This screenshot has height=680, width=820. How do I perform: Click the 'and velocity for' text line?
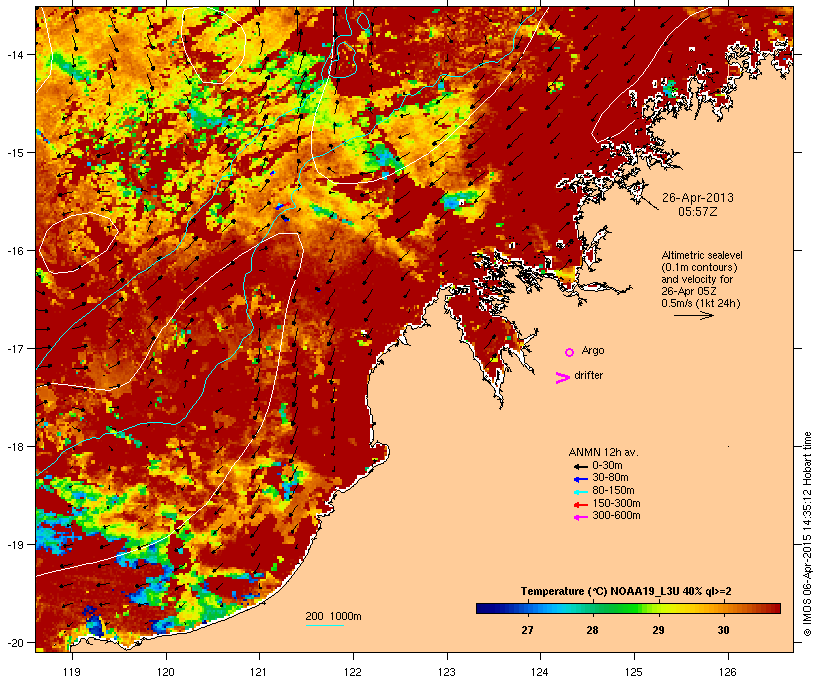[697, 279]
